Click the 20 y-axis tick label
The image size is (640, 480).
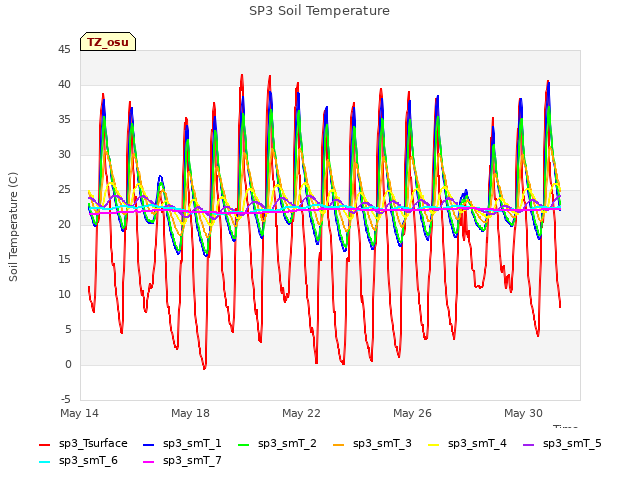pos(64,224)
